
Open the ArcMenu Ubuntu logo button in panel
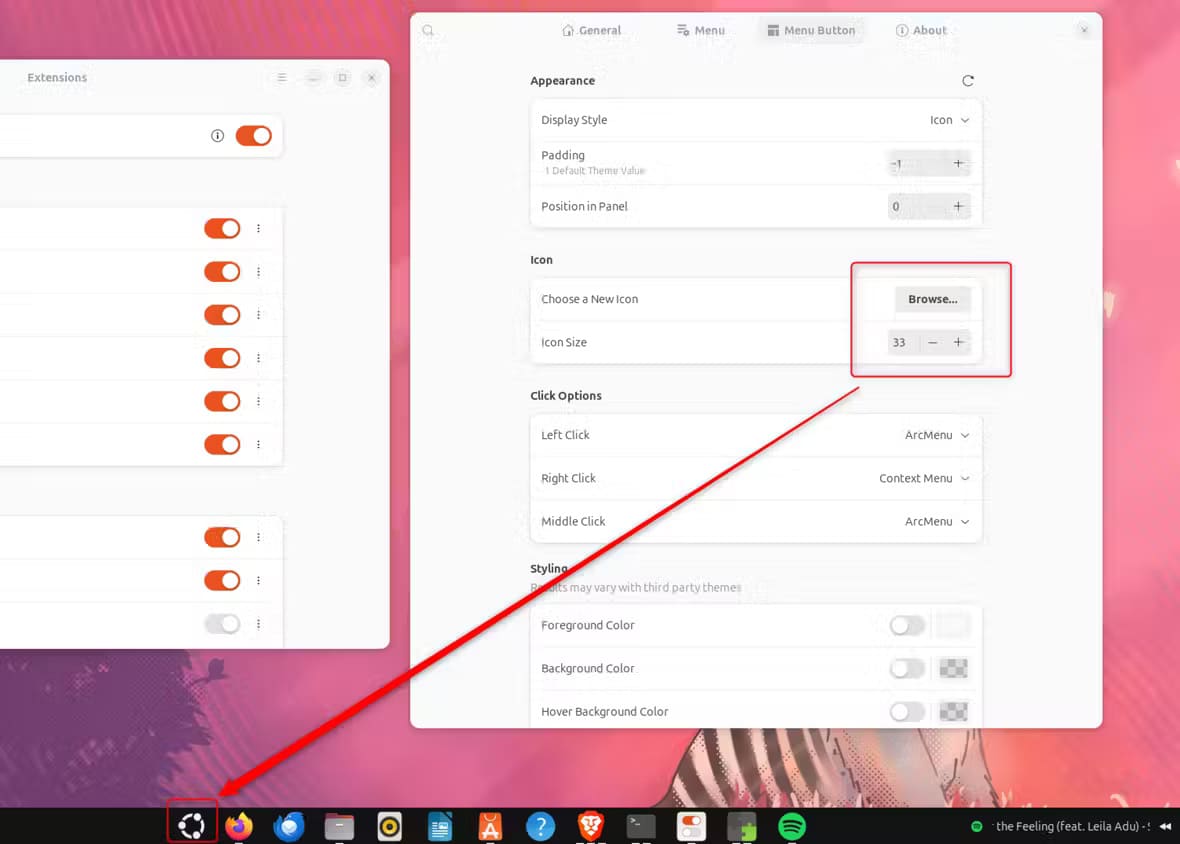192,825
